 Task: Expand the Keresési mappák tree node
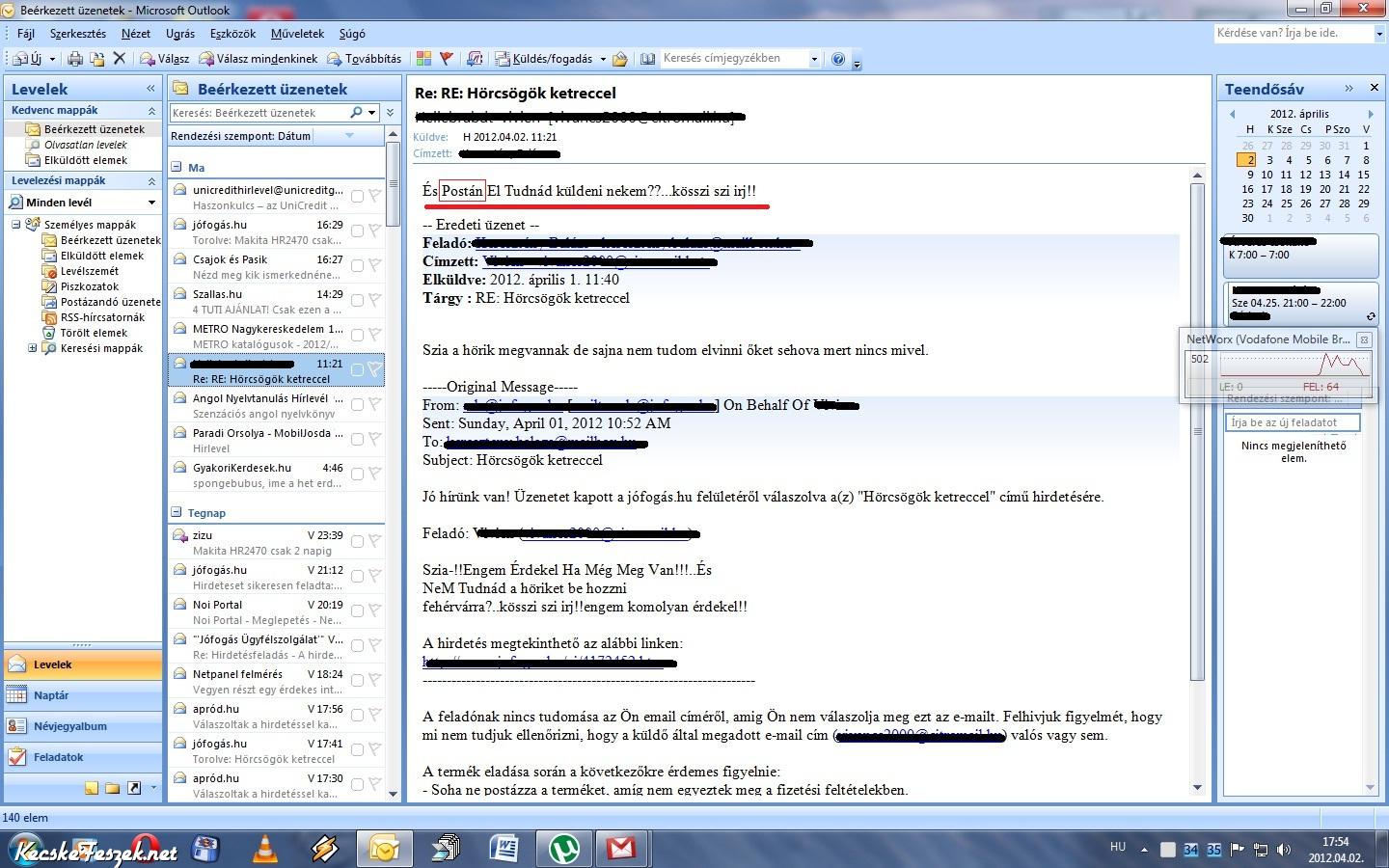coord(32,348)
